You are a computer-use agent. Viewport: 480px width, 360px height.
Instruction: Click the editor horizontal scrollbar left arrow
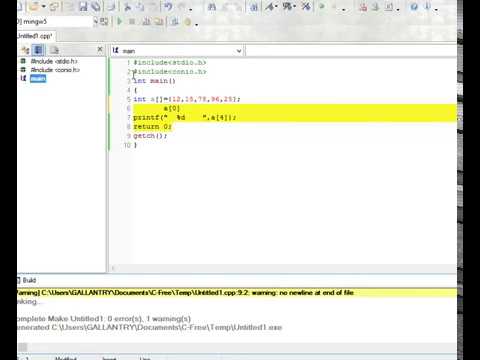(113, 268)
